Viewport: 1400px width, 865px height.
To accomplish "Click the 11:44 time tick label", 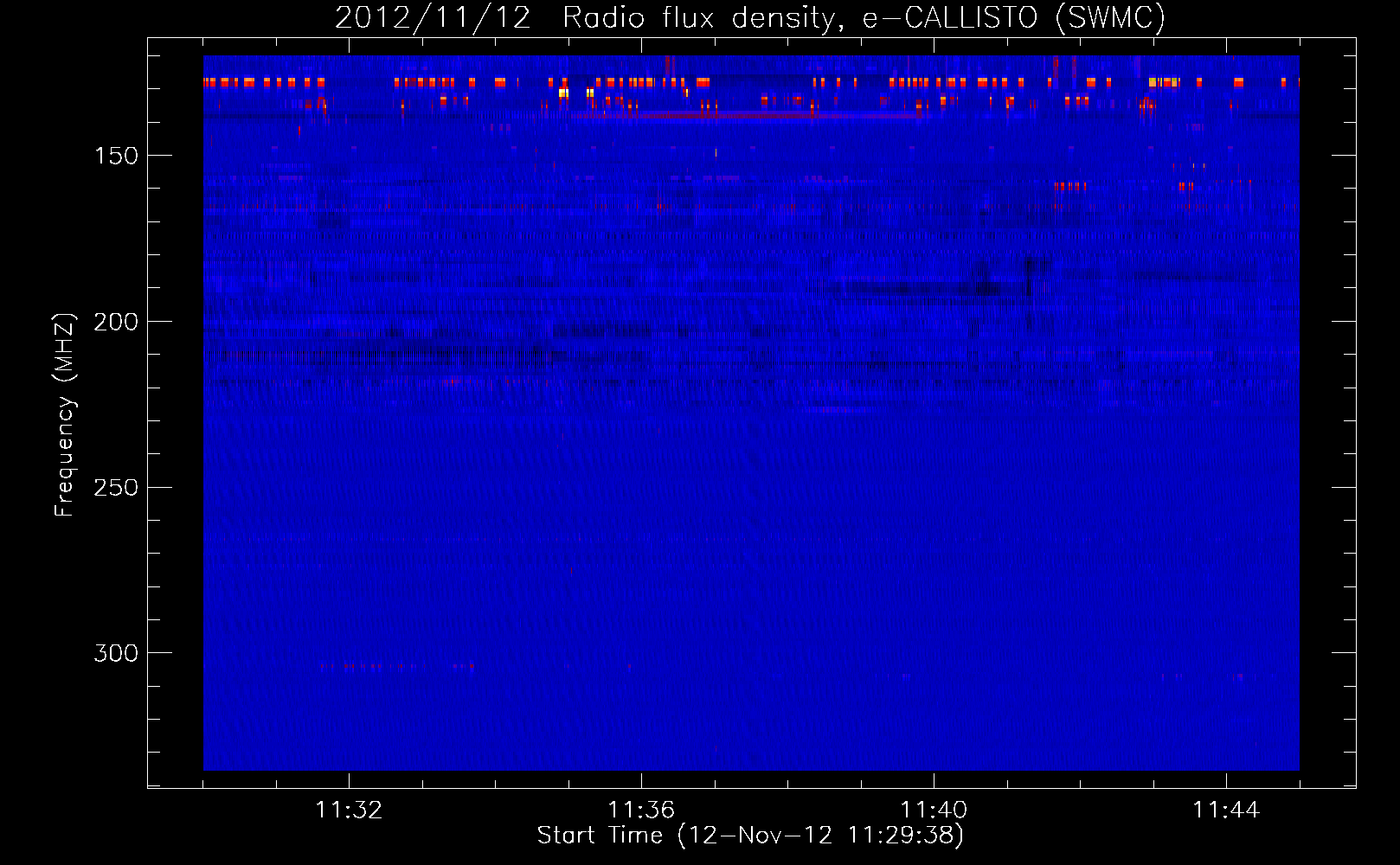I will click(1226, 811).
